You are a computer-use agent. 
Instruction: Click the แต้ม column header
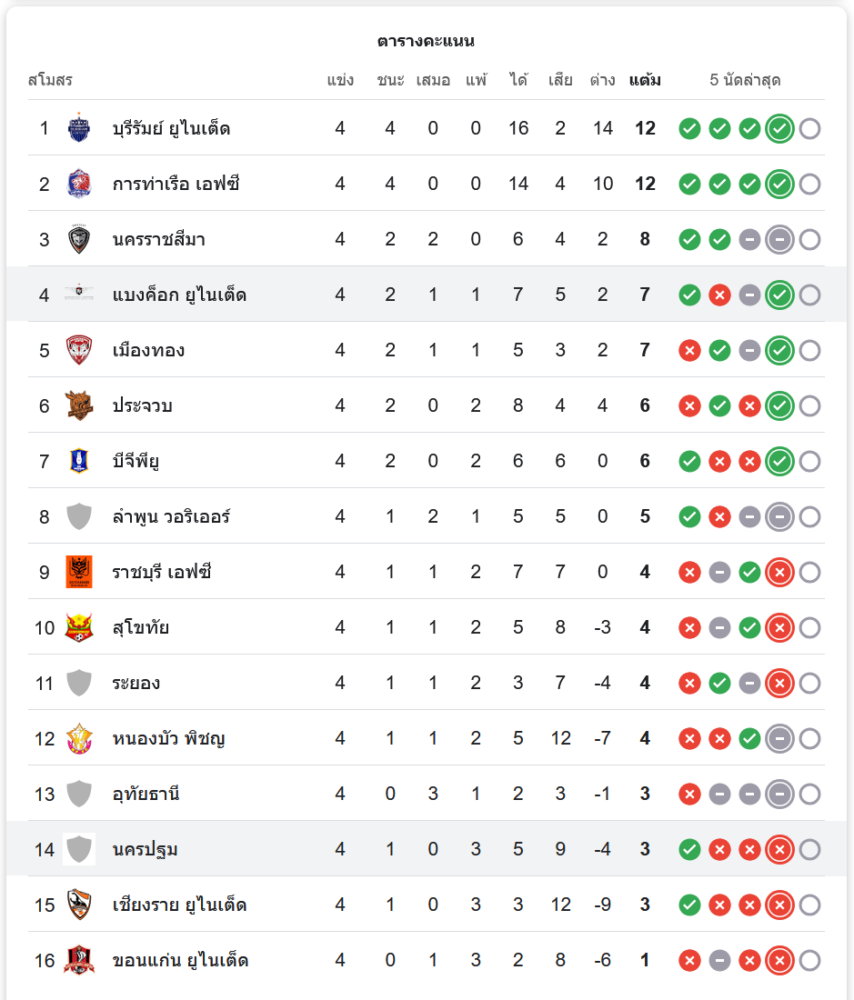click(645, 80)
